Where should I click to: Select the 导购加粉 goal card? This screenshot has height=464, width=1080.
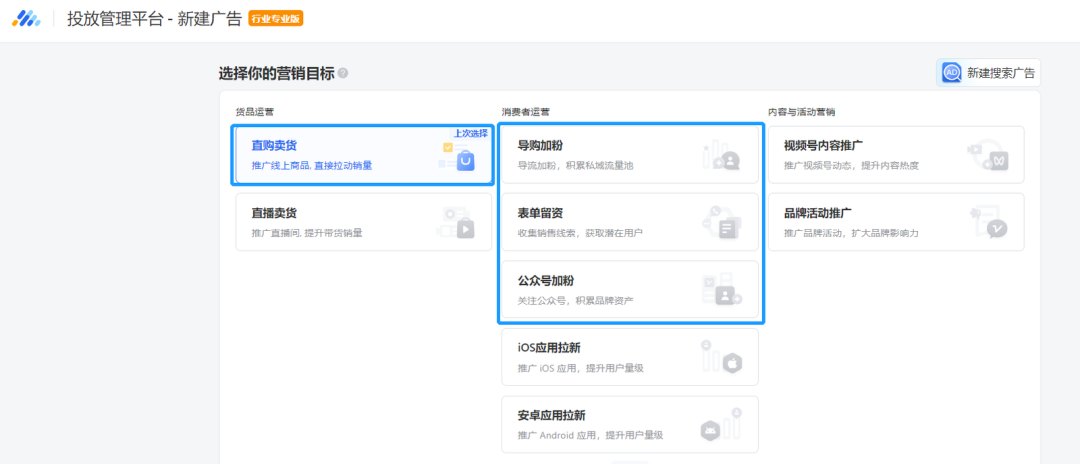[x=630, y=155]
